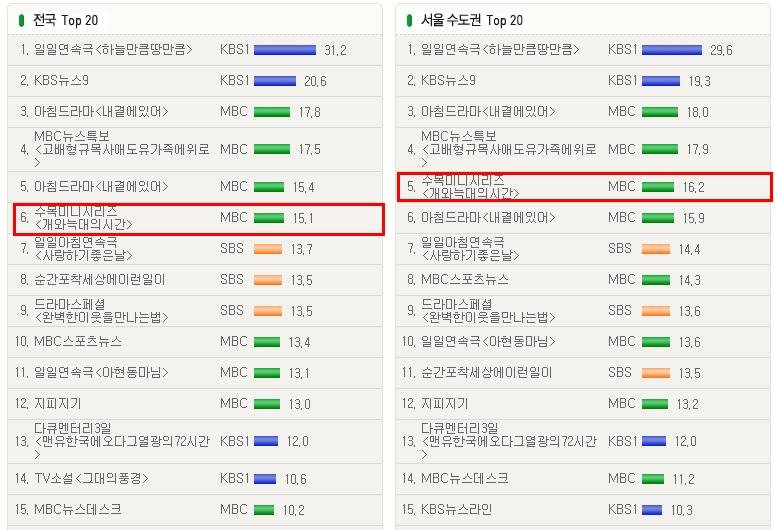The height and width of the screenshot is (530, 775).
Task: Select 수목미니시리즈<개와늑대의시간> in the 전국 list
Action: pos(83,218)
